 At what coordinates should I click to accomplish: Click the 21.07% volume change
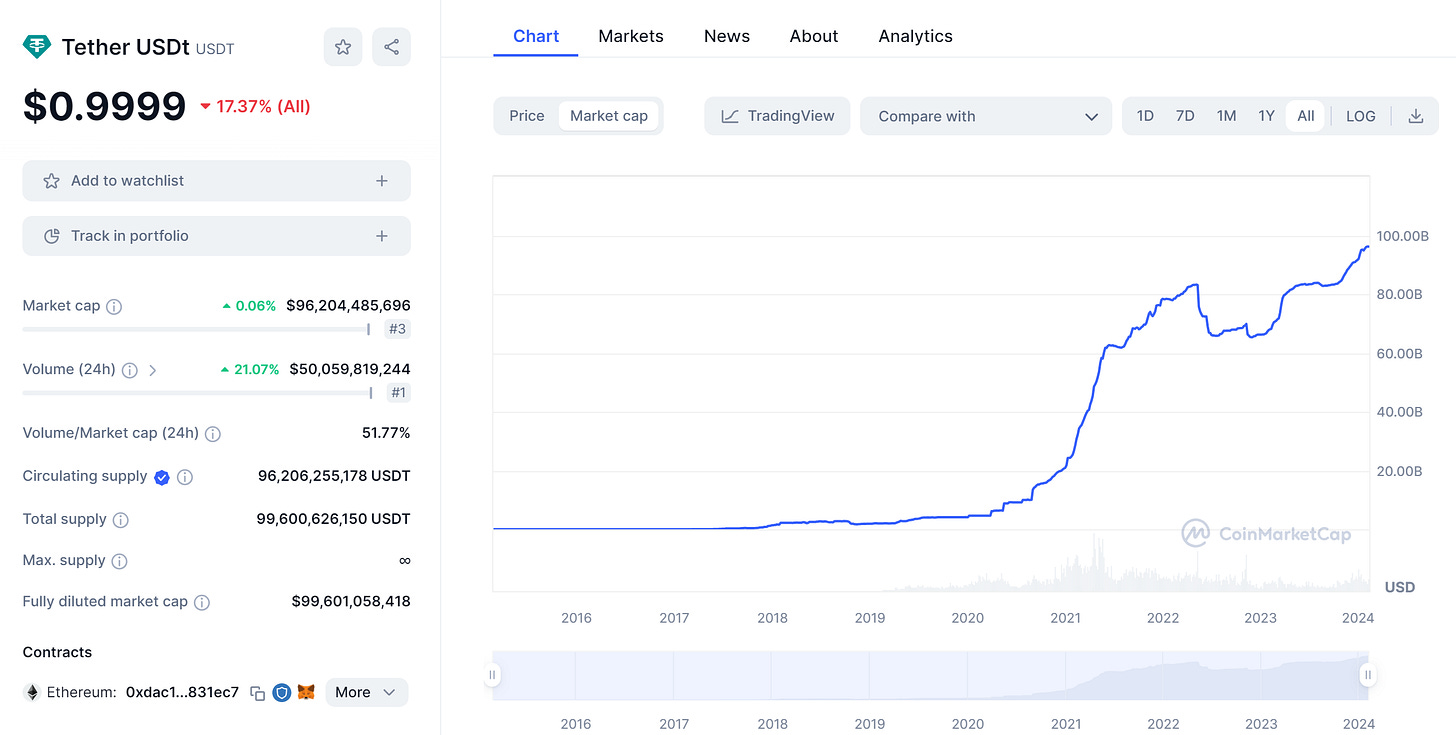point(249,369)
